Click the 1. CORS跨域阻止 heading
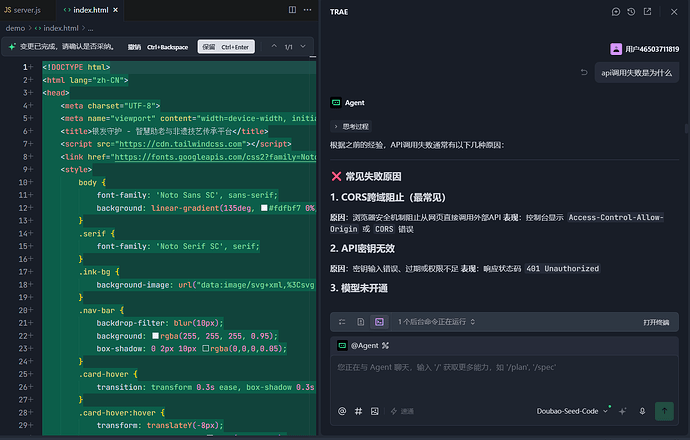 (x=388, y=197)
